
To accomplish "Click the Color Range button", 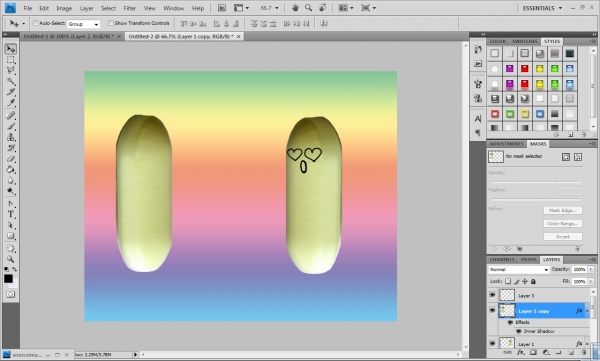I will (x=562, y=224).
